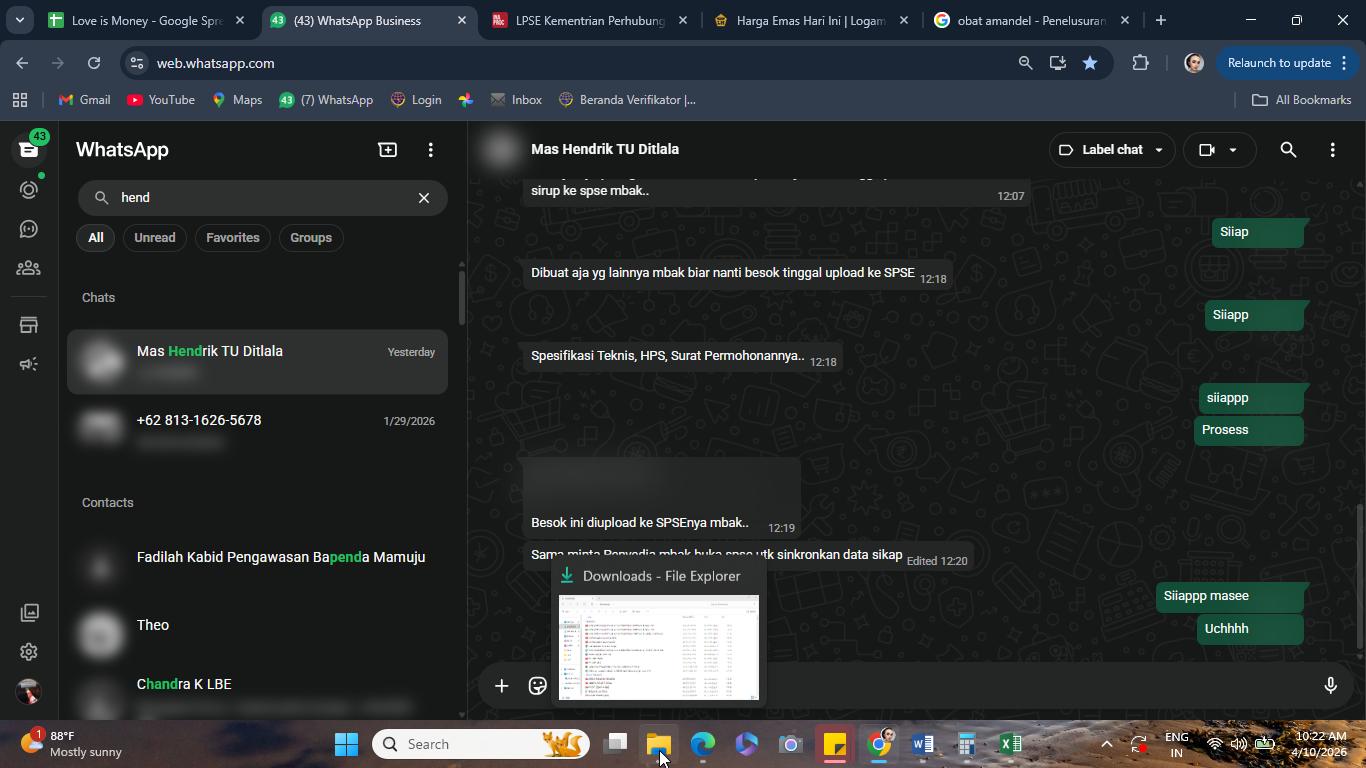Open the Chrome apps grid shortcut
This screenshot has width=1366, height=768.
(x=19, y=100)
